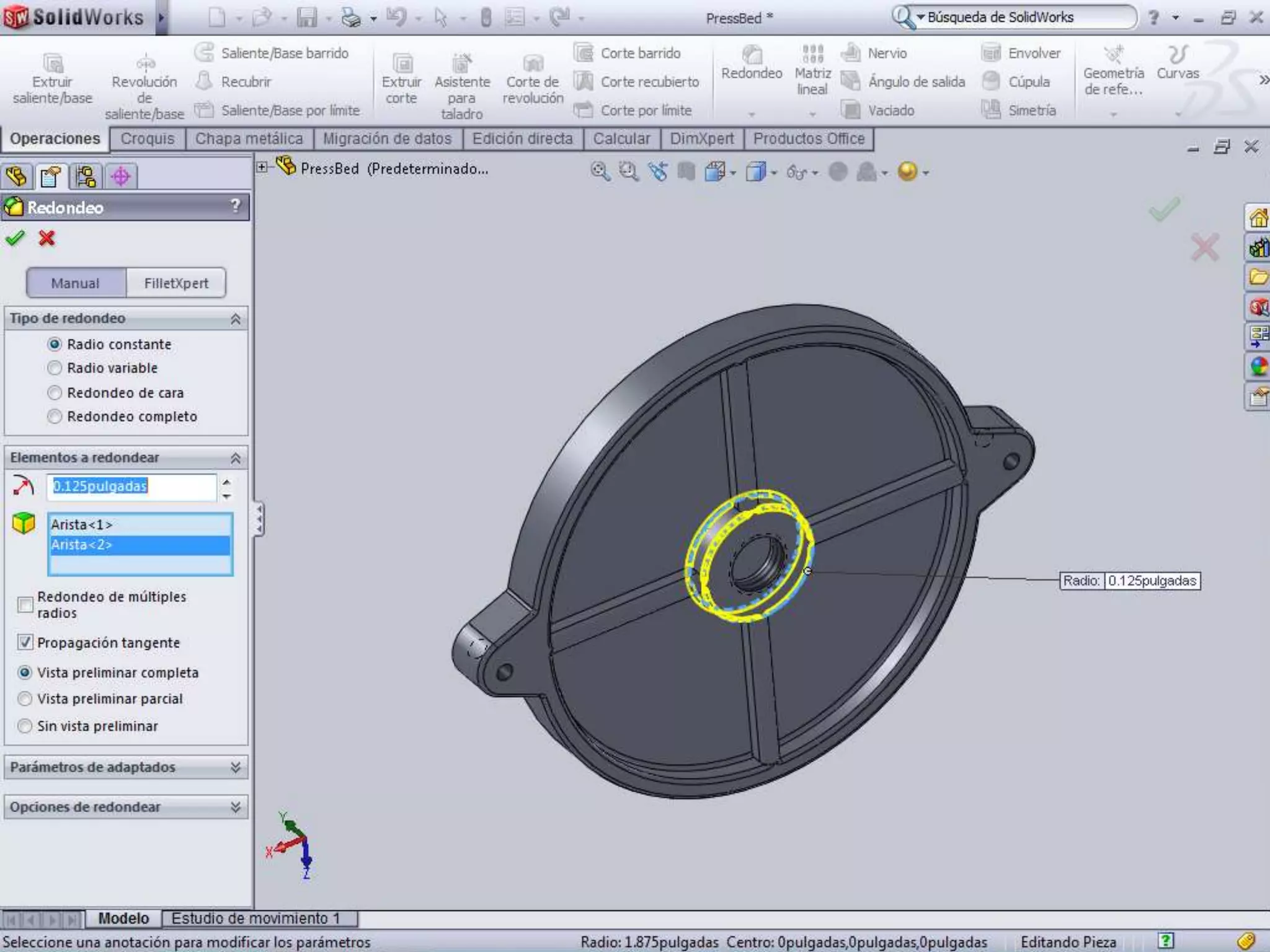Click the green accept checkmark in Redondeo panel

point(15,238)
